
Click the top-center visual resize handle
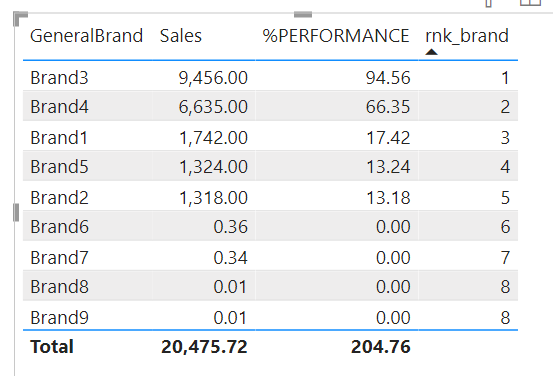click(x=303, y=14)
